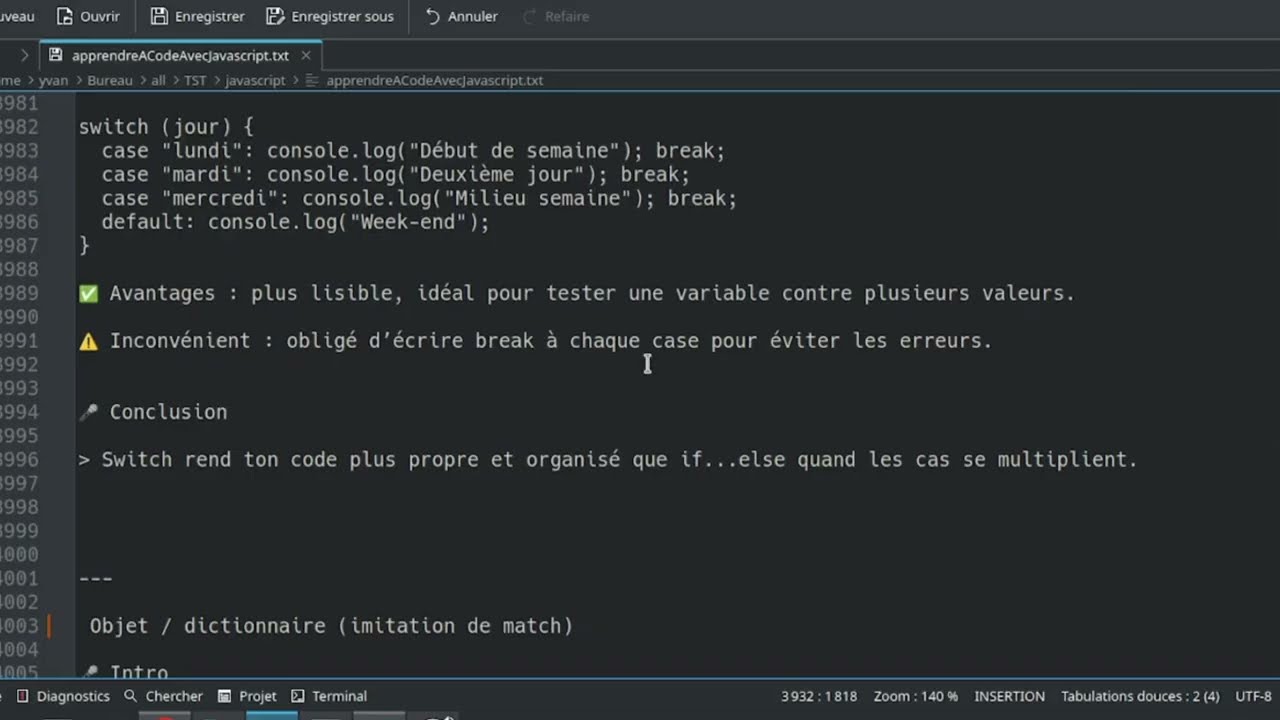The height and width of the screenshot is (720, 1280).
Task: Click the 'Inconvénient : obligé d'écrire break' line
Action: [x=551, y=341]
